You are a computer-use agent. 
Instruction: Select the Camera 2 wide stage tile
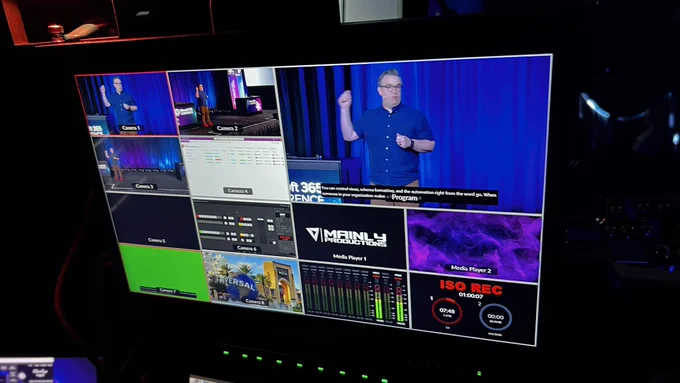(x=224, y=103)
